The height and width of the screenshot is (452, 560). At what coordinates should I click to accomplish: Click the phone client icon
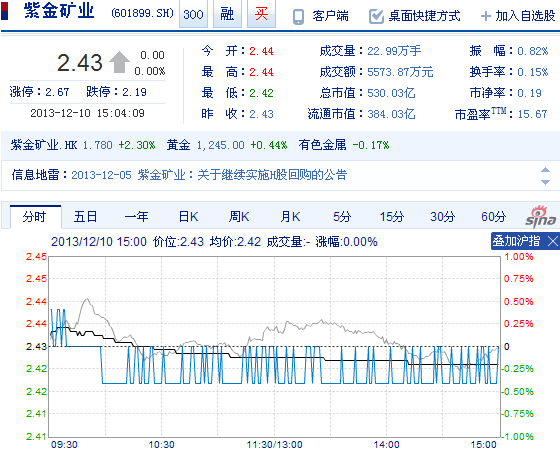(298, 16)
